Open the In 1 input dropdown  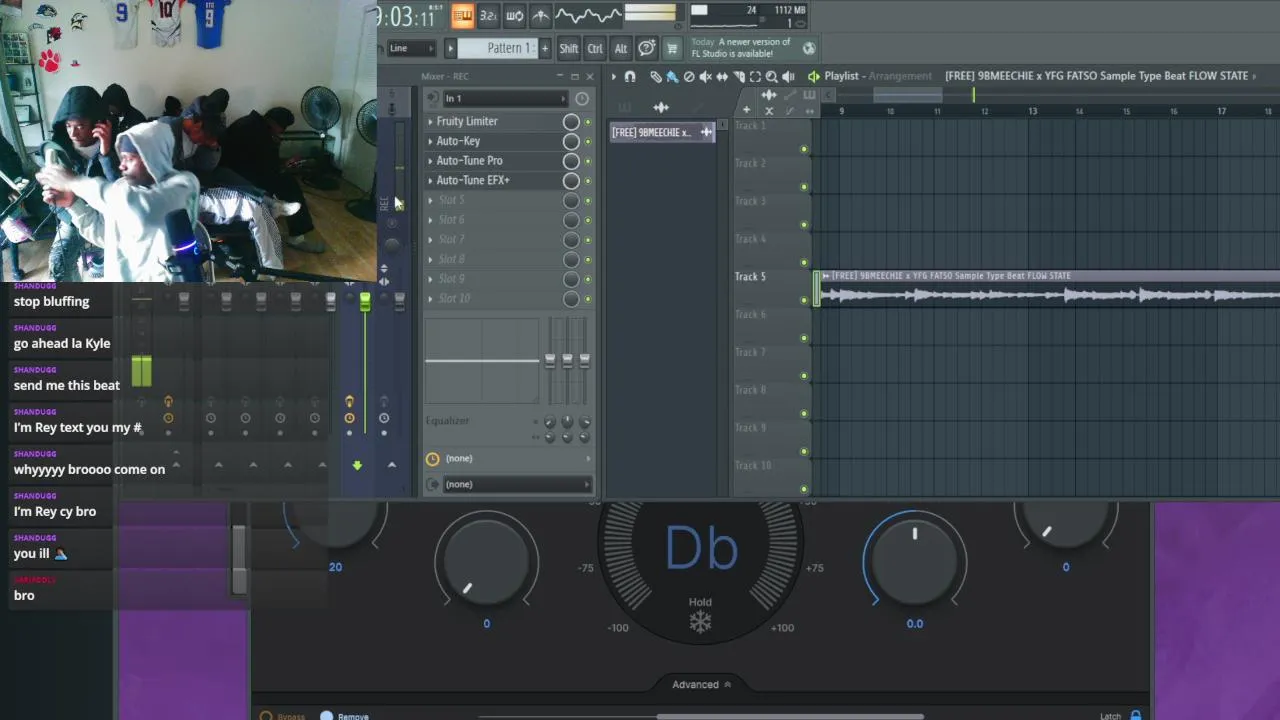505,98
